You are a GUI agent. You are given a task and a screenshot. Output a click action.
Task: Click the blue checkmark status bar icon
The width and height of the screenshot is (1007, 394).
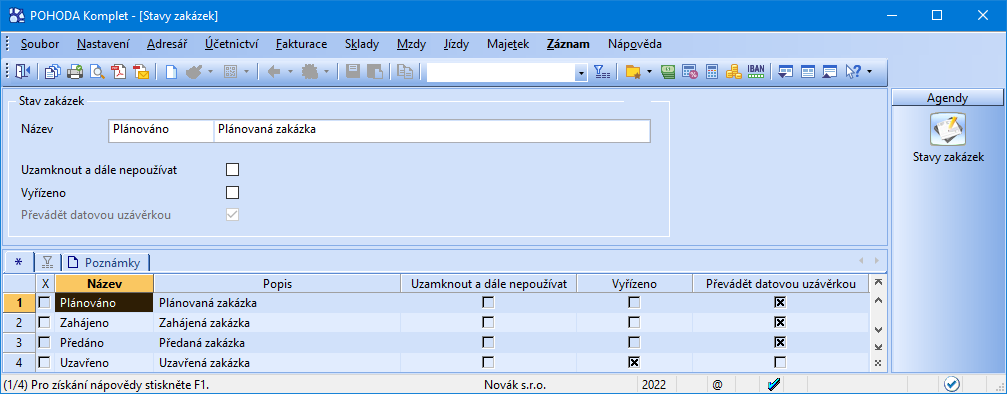[x=774, y=384]
